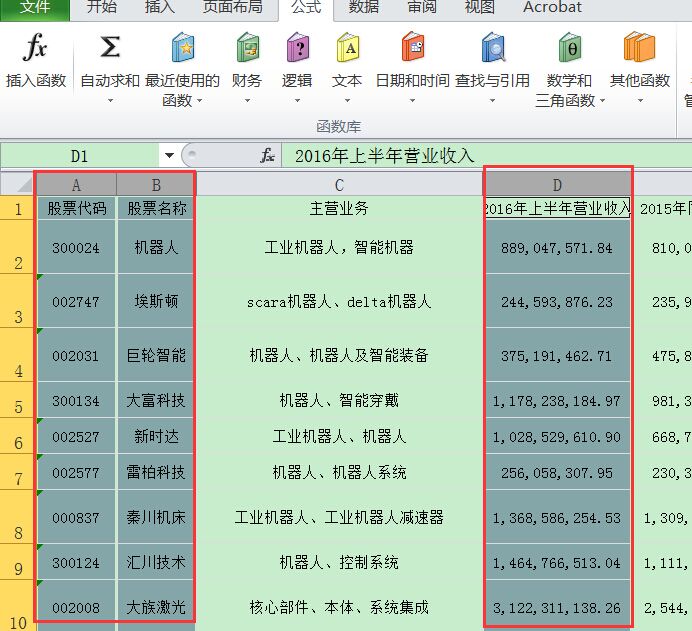The image size is (692, 631).
Task: Select row 10 header
Action: pos(18,605)
